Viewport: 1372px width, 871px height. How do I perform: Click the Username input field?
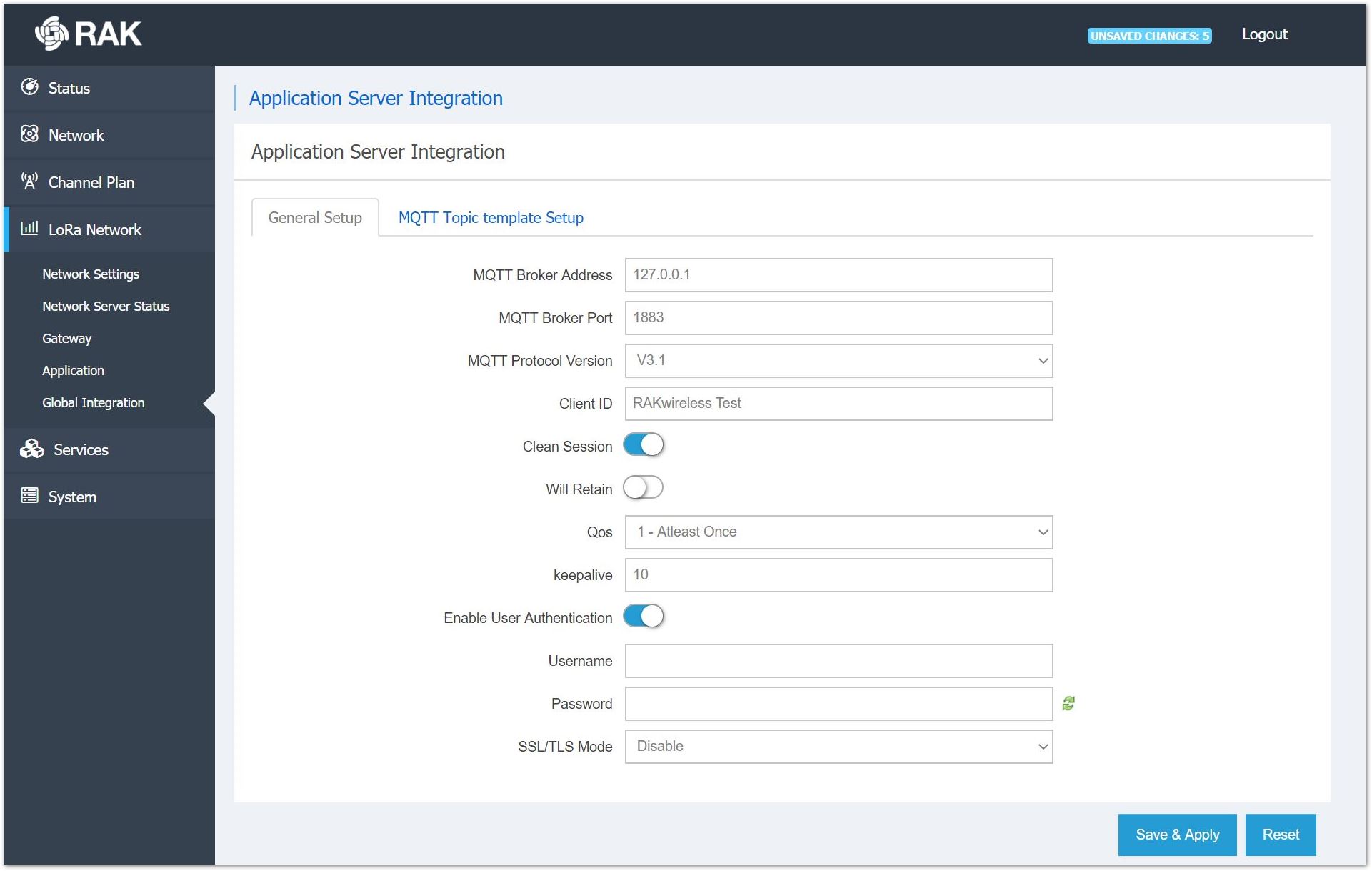[838, 661]
